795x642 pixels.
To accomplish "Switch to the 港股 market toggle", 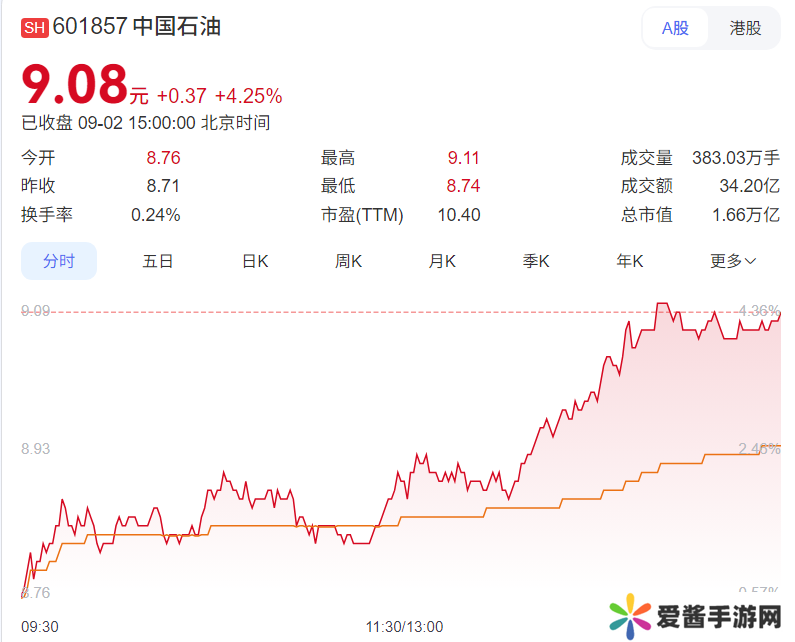I will (x=745, y=28).
